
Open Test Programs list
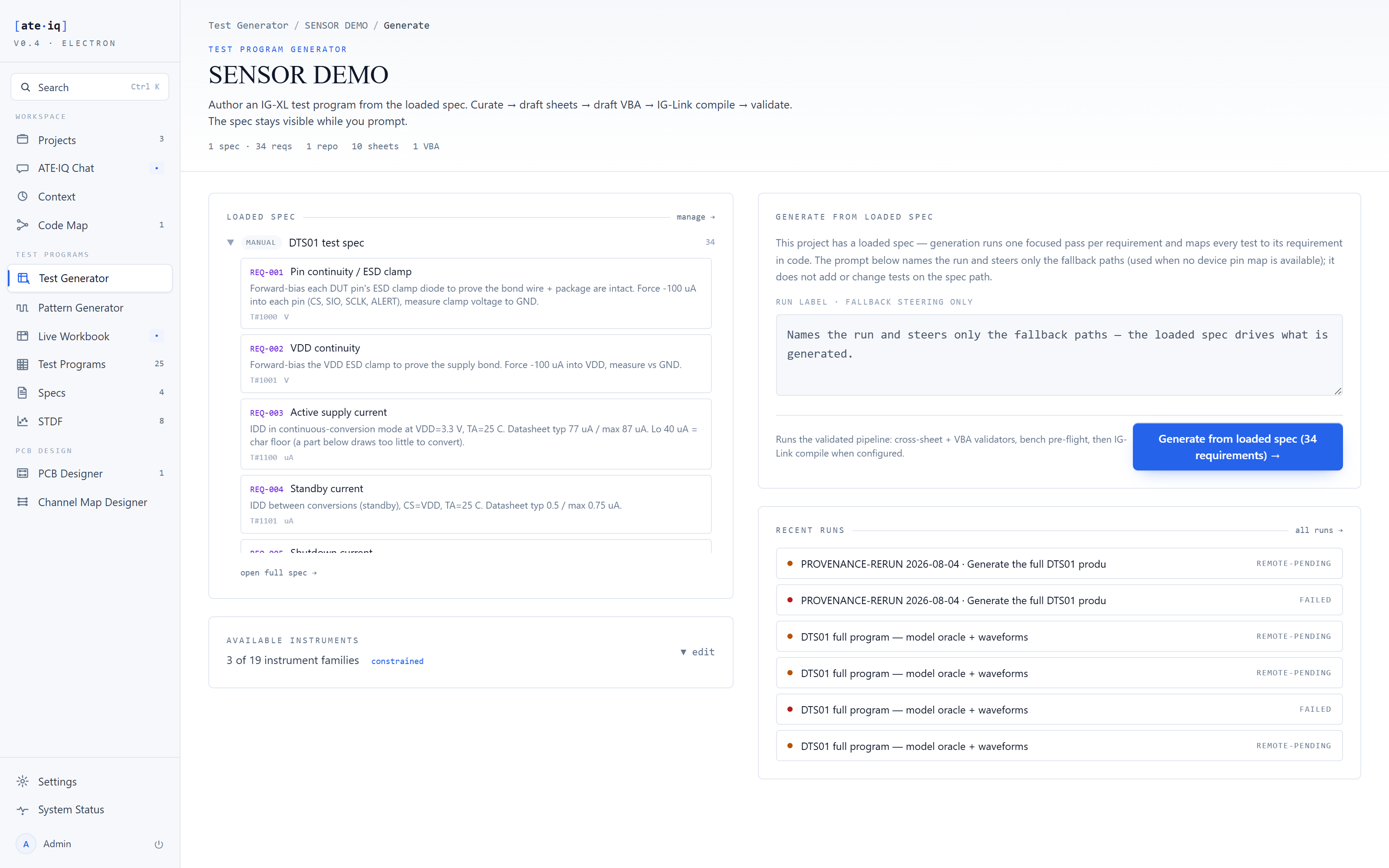coord(90,365)
